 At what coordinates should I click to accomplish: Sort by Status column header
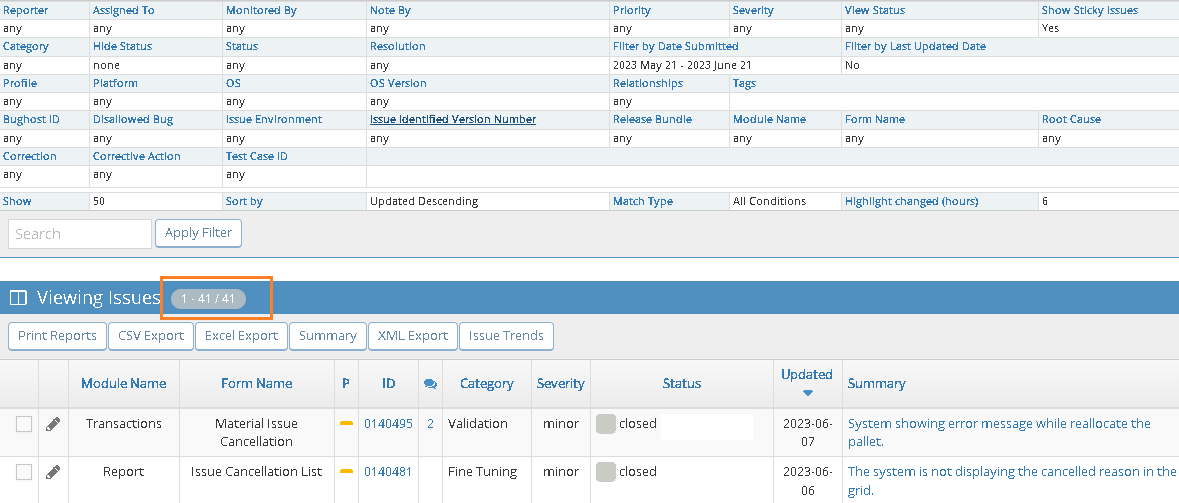pos(681,383)
